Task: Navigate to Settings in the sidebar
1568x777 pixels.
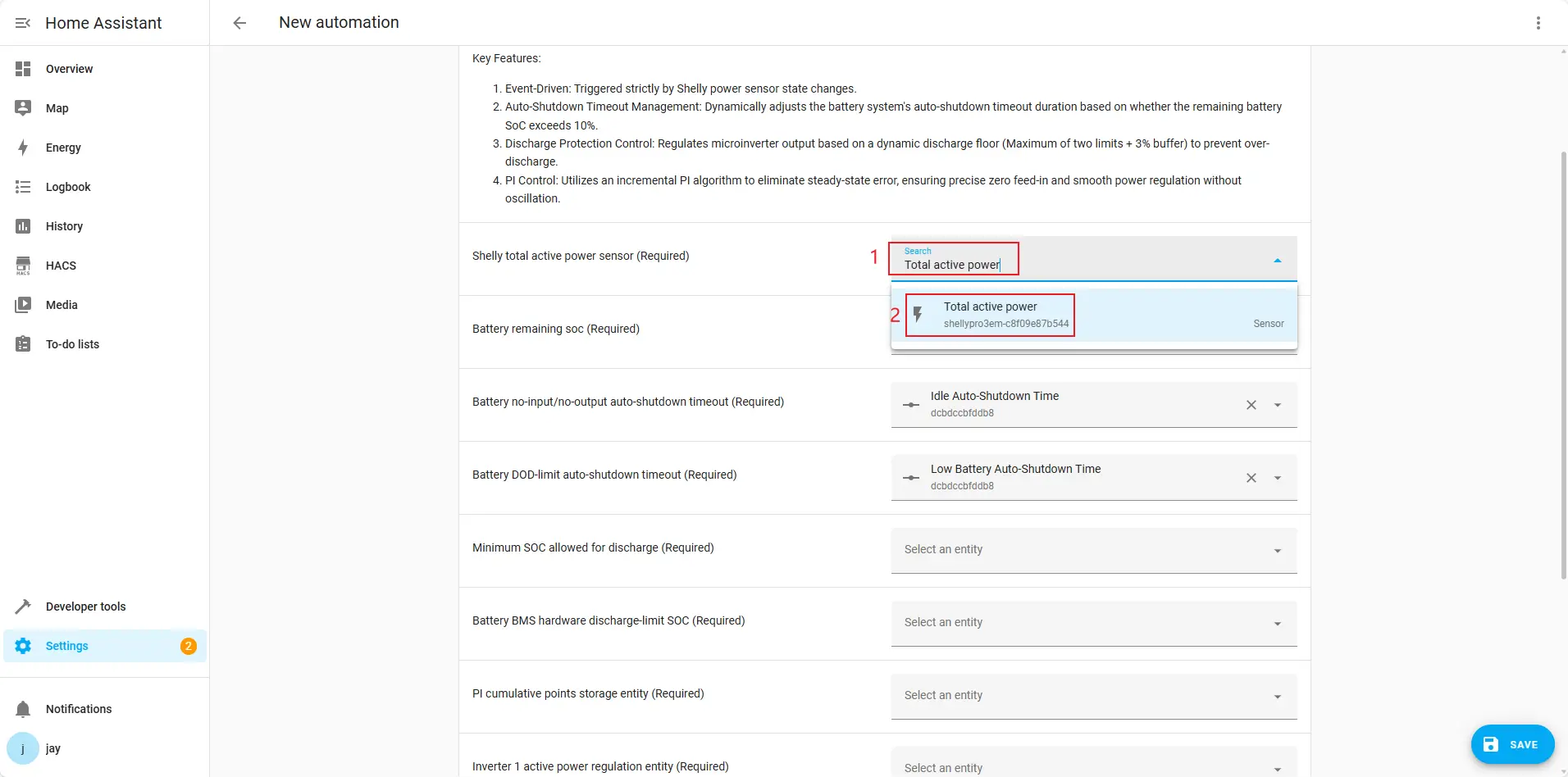Action: point(66,646)
